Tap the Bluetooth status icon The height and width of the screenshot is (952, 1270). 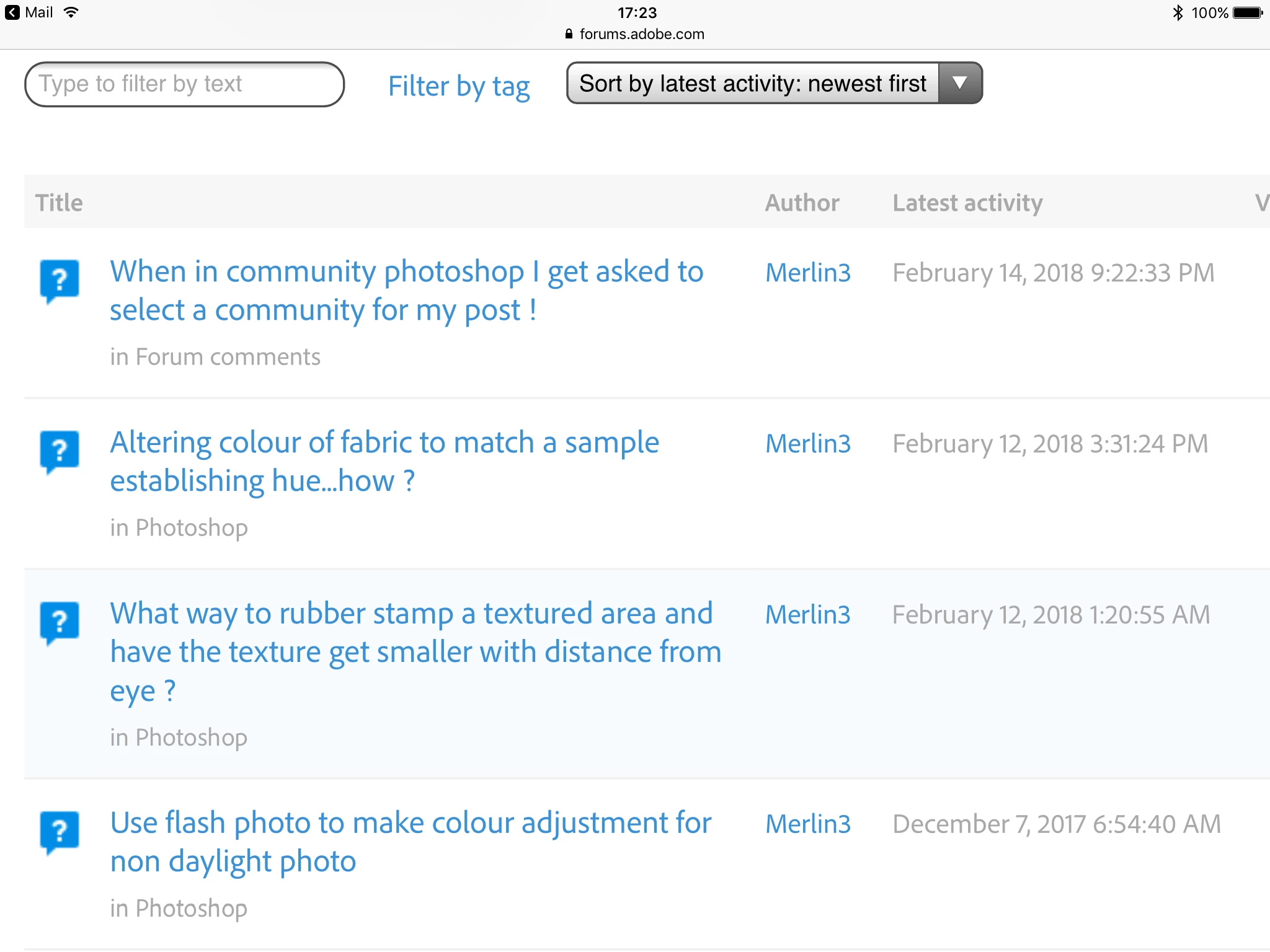[x=1178, y=12]
